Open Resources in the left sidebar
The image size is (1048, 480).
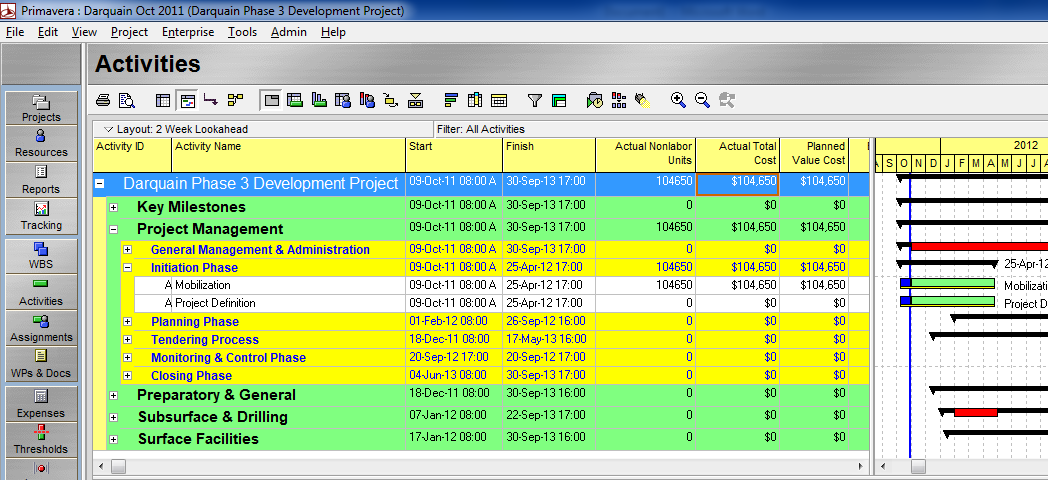tap(41, 144)
